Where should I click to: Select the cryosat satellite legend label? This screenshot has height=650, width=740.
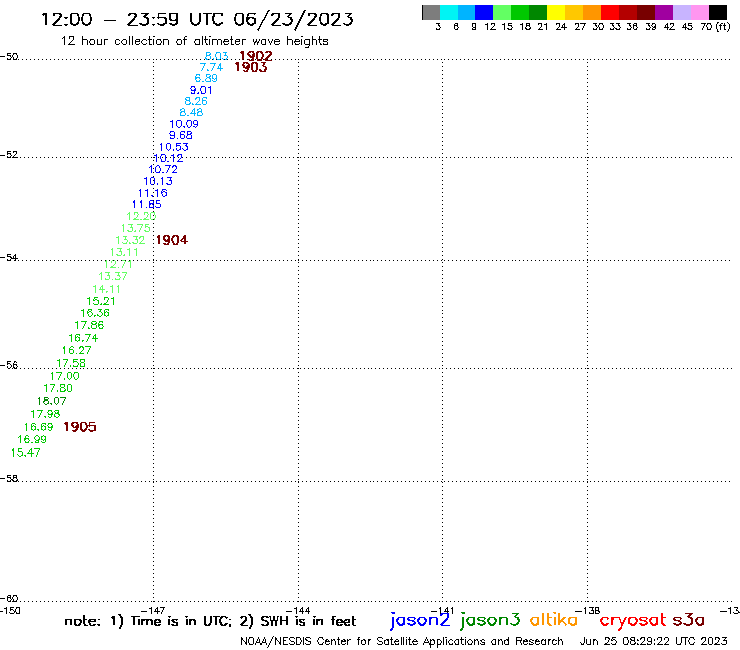click(633, 621)
